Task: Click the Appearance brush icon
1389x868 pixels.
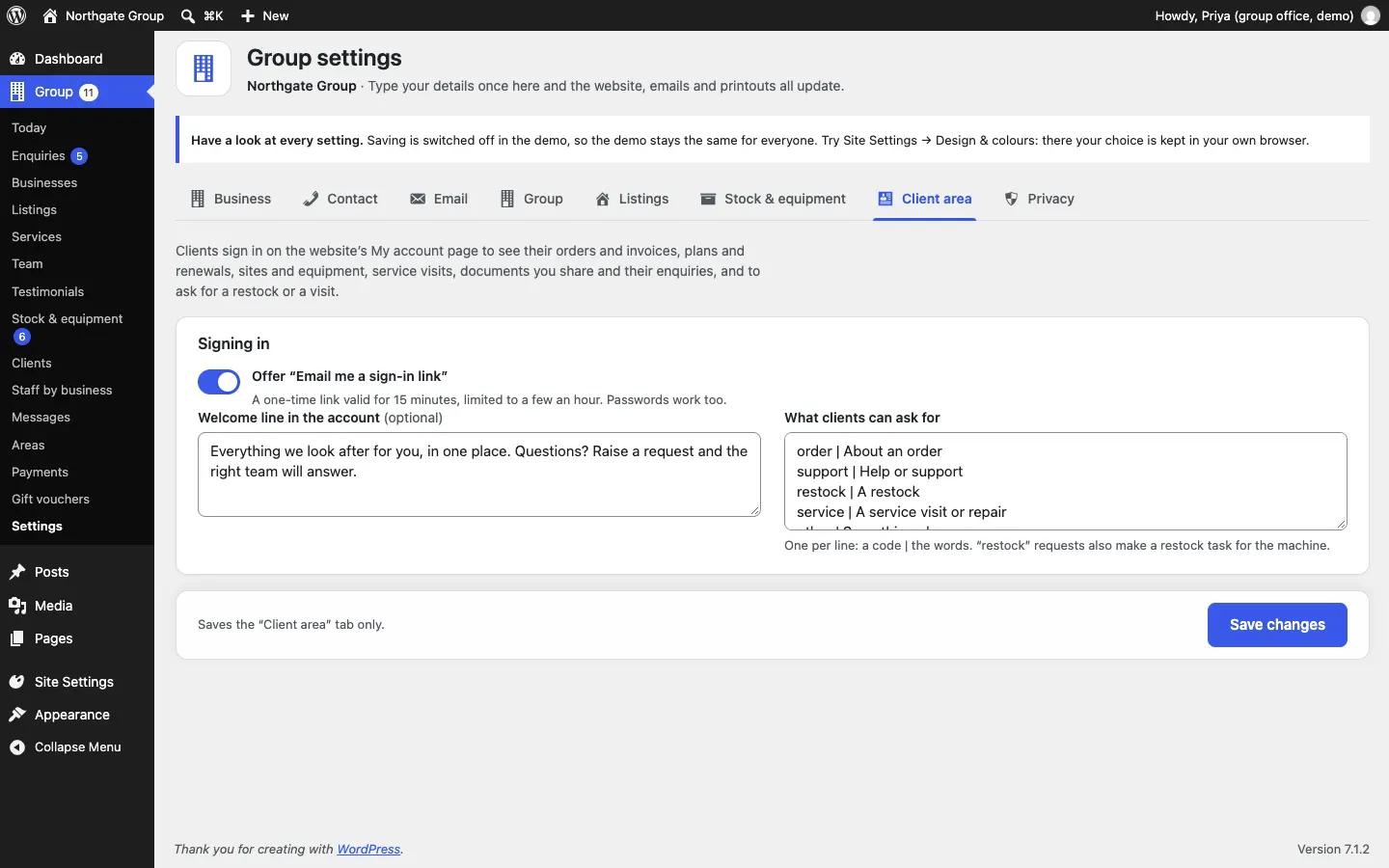Action: pos(17,715)
